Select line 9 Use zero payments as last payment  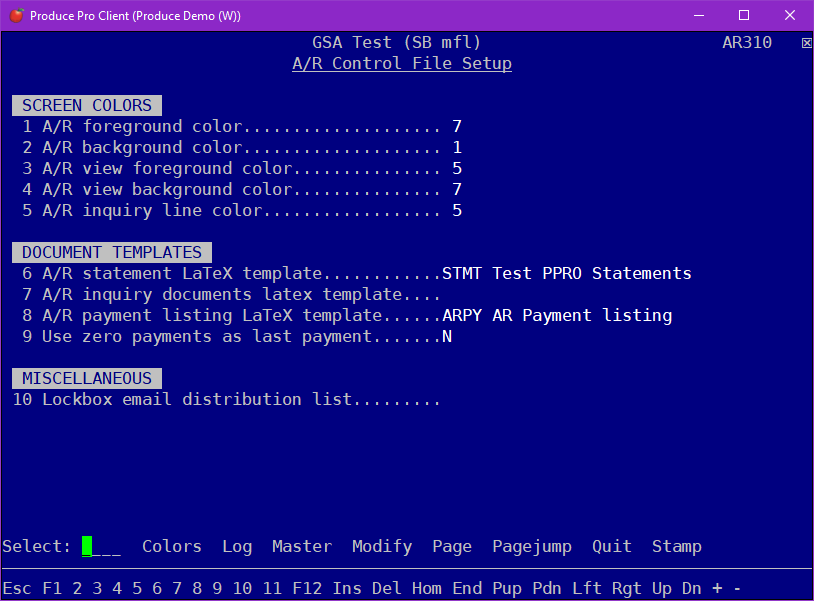click(x=237, y=337)
